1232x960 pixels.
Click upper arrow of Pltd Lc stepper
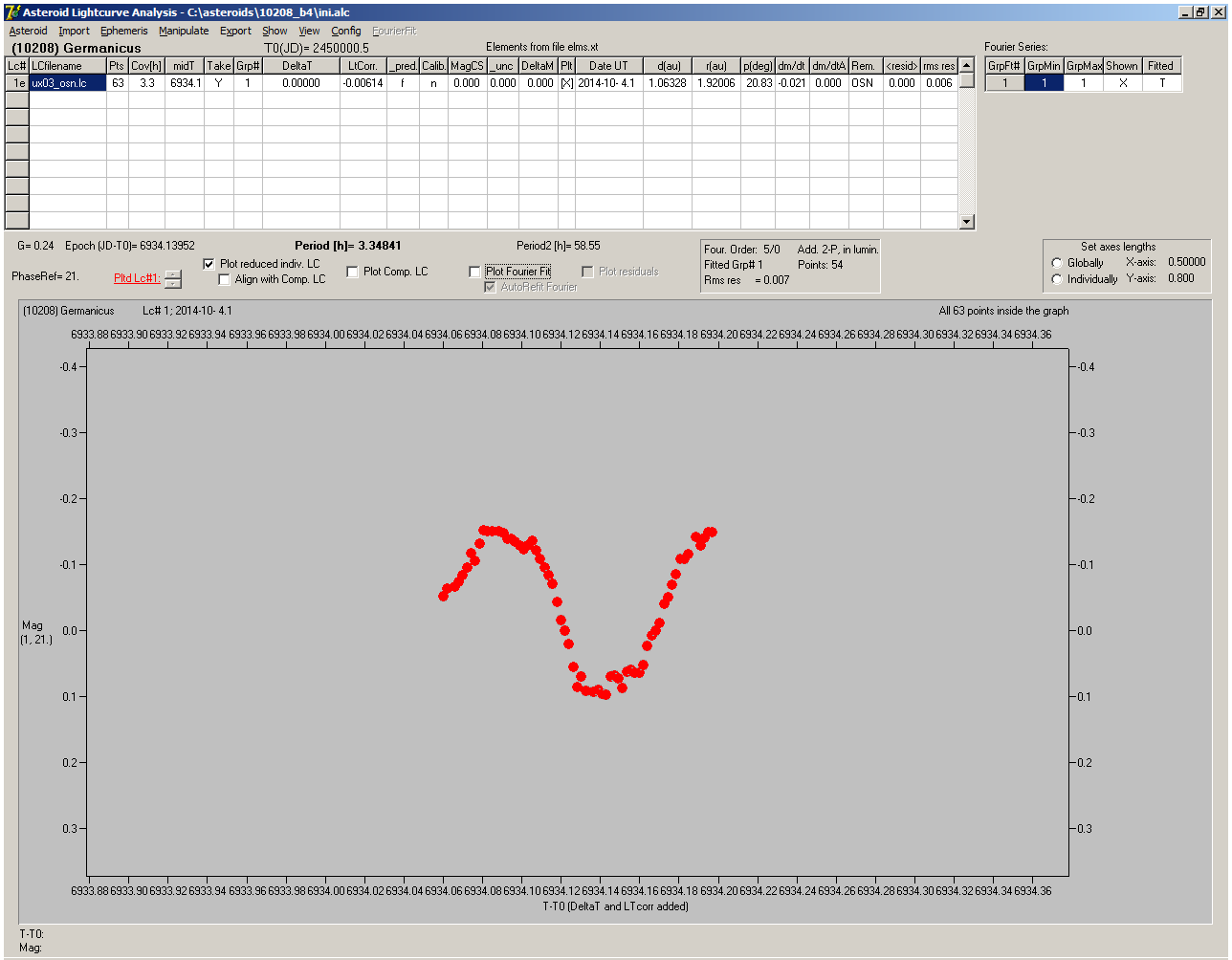click(172, 274)
